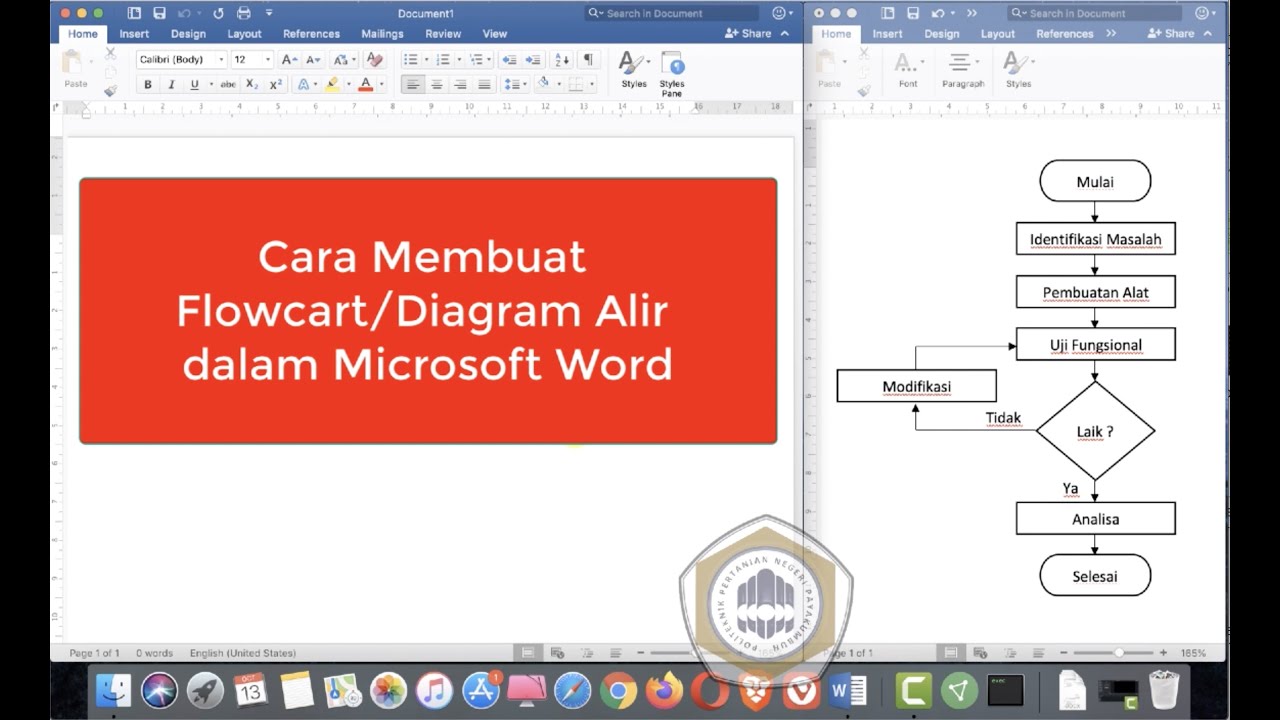Viewport: 1280px width, 720px height.
Task: Click Increase Indent icon
Action: 533,60
